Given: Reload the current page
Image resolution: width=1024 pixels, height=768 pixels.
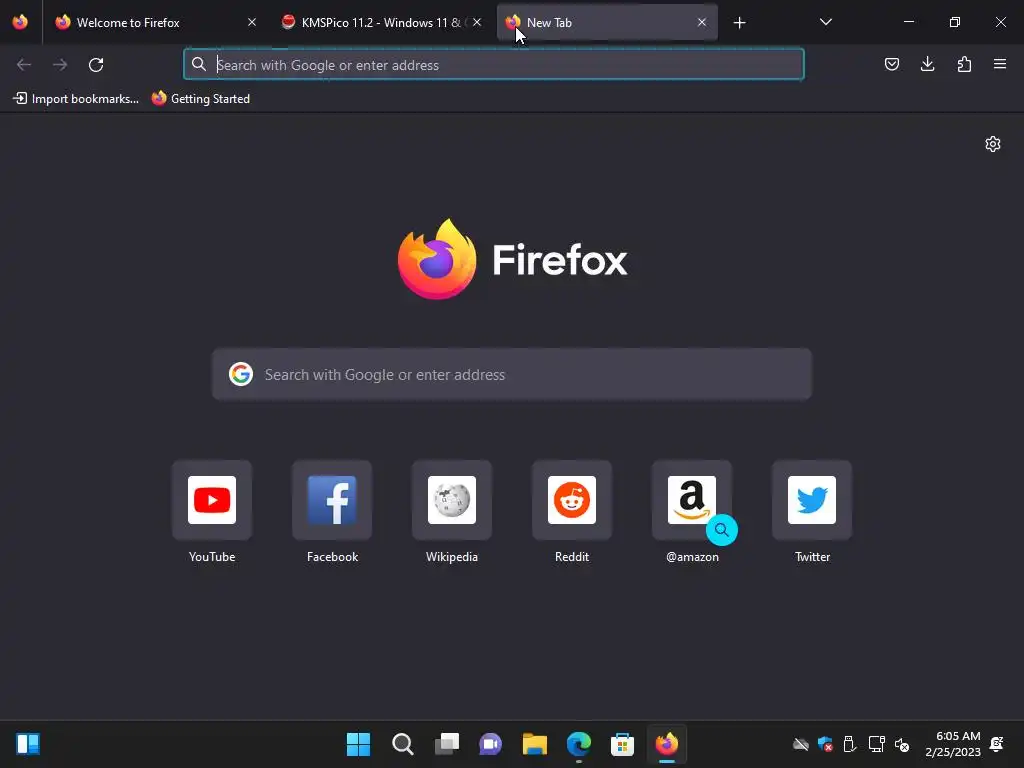Looking at the screenshot, I should (x=96, y=65).
